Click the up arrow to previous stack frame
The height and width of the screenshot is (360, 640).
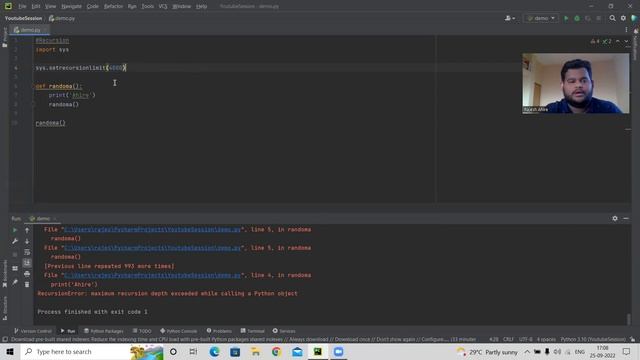(x=27, y=230)
